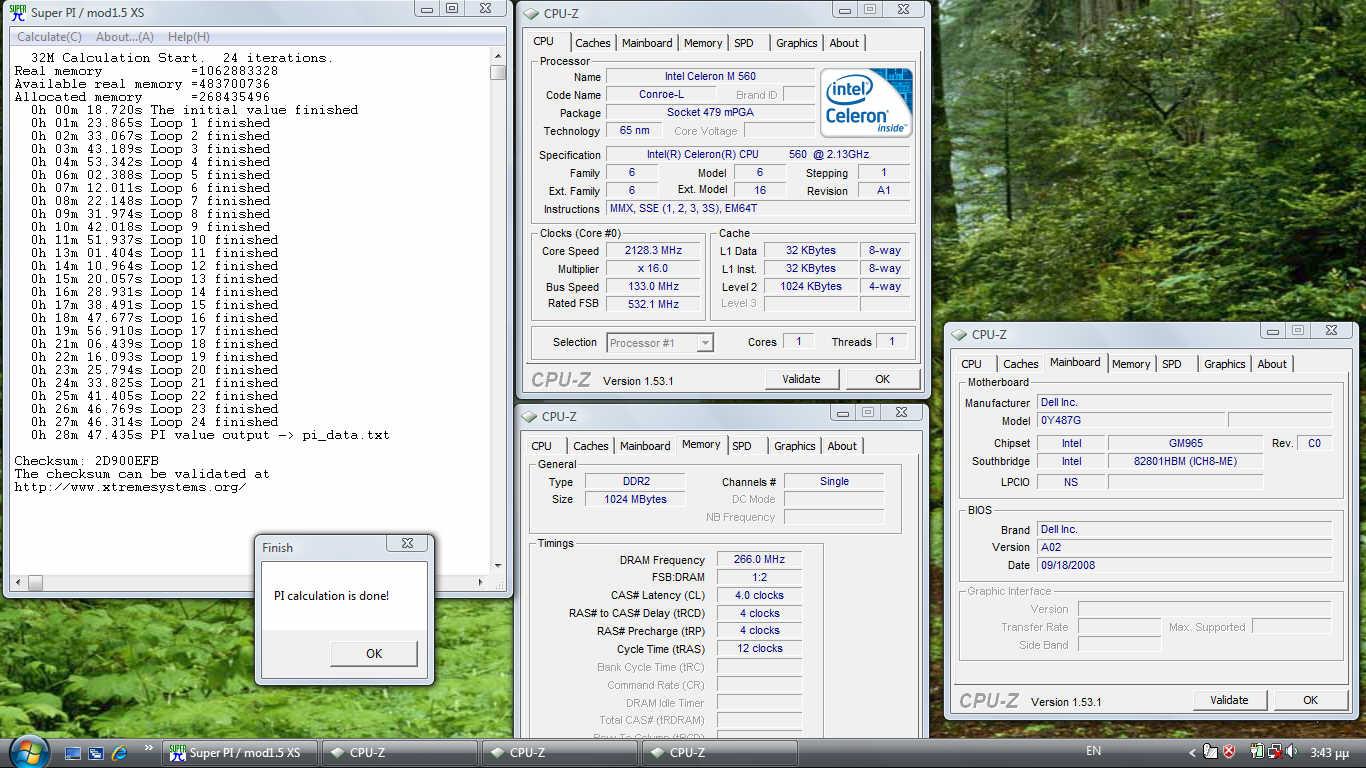This screenshot has height=768, width=1366.
Task: Click the xtremesystems.org URL text in Super PI
Action: [x=130, y=487]
